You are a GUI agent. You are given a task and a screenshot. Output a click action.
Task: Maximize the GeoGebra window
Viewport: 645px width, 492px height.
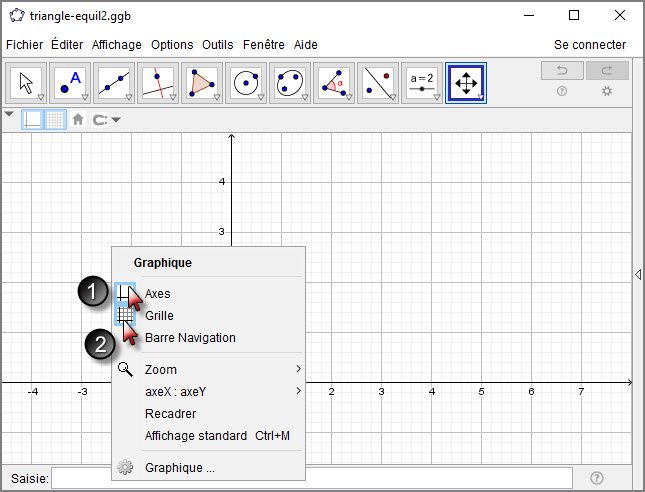(x=574, y=16)
